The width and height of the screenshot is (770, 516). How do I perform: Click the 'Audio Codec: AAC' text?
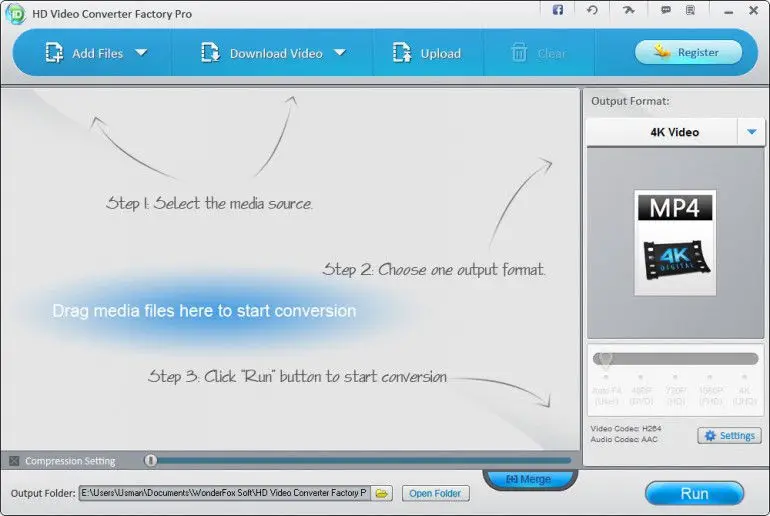click(624, 439)
